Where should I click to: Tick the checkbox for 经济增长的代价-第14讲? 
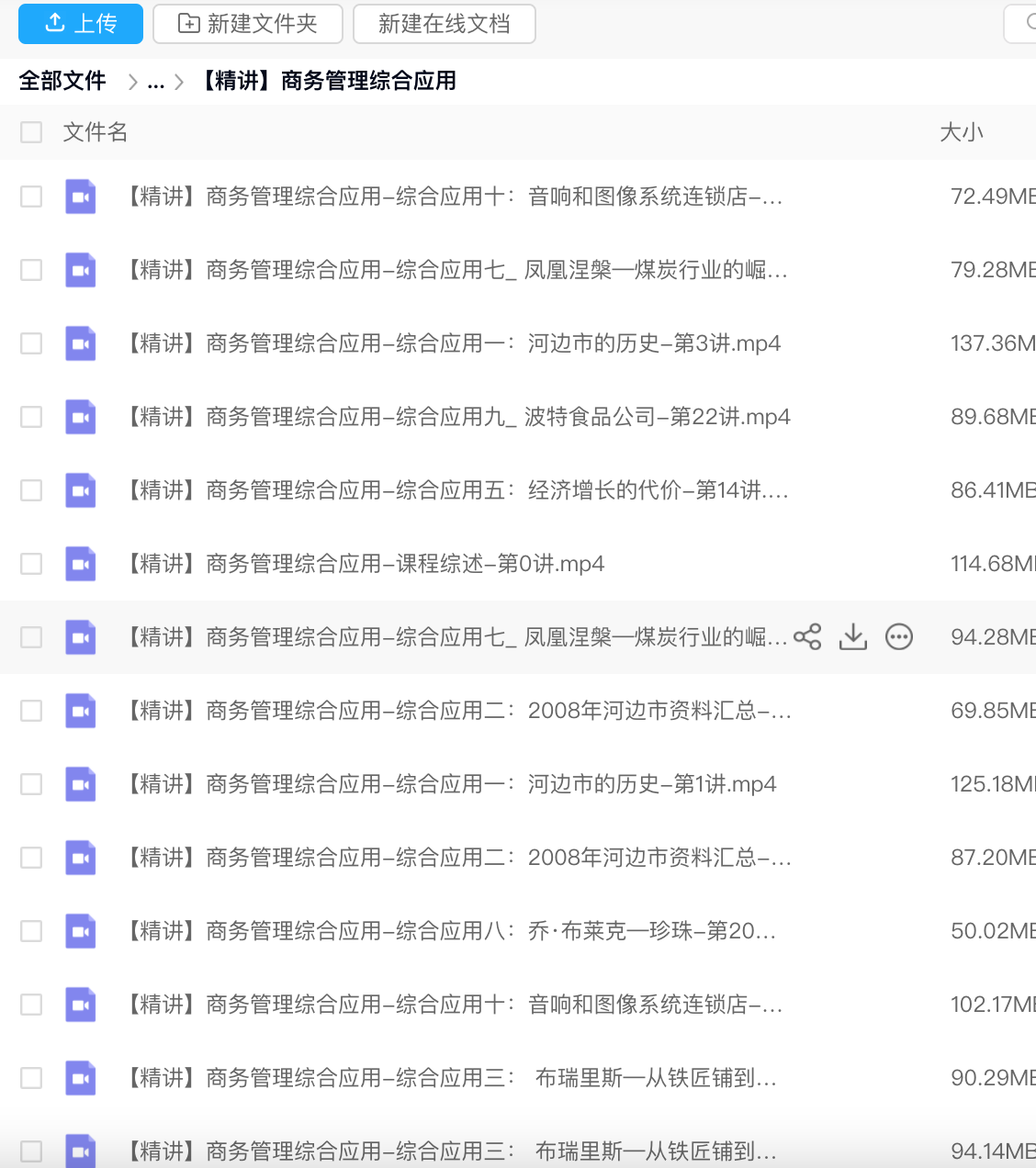[31, 490]
